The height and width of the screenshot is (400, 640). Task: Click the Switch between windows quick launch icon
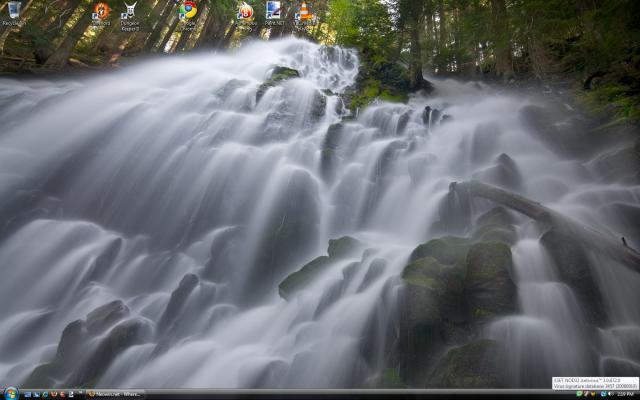[x=36, y=394]
